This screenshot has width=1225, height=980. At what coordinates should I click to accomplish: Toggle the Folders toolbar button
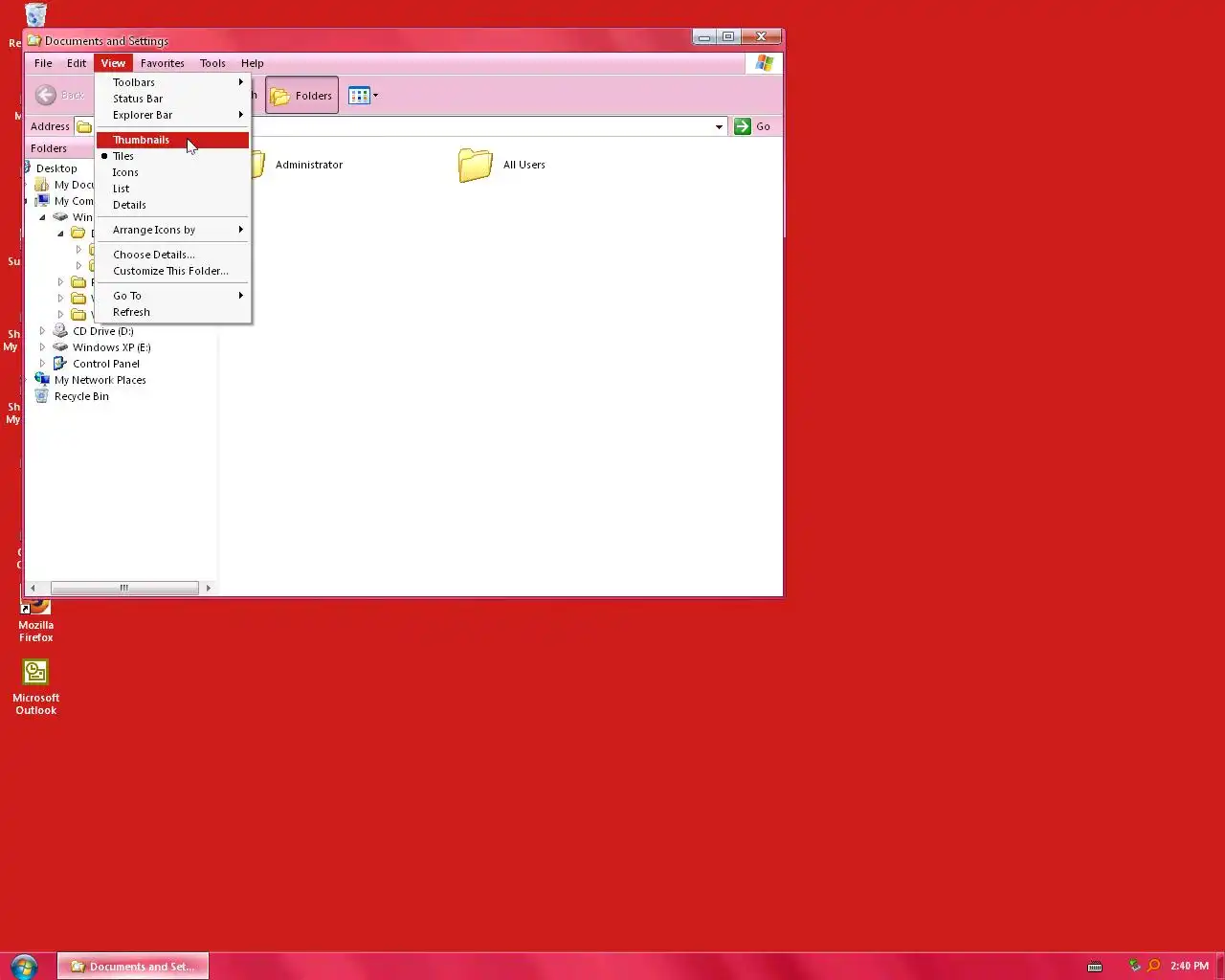301,95
